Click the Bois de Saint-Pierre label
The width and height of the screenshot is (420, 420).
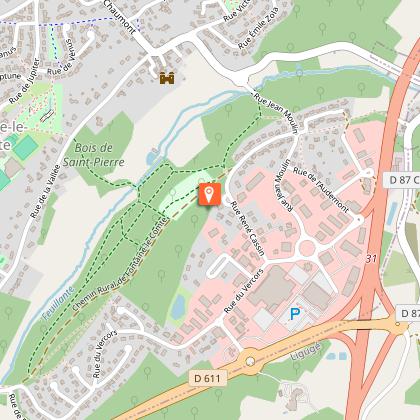point(94,155)
